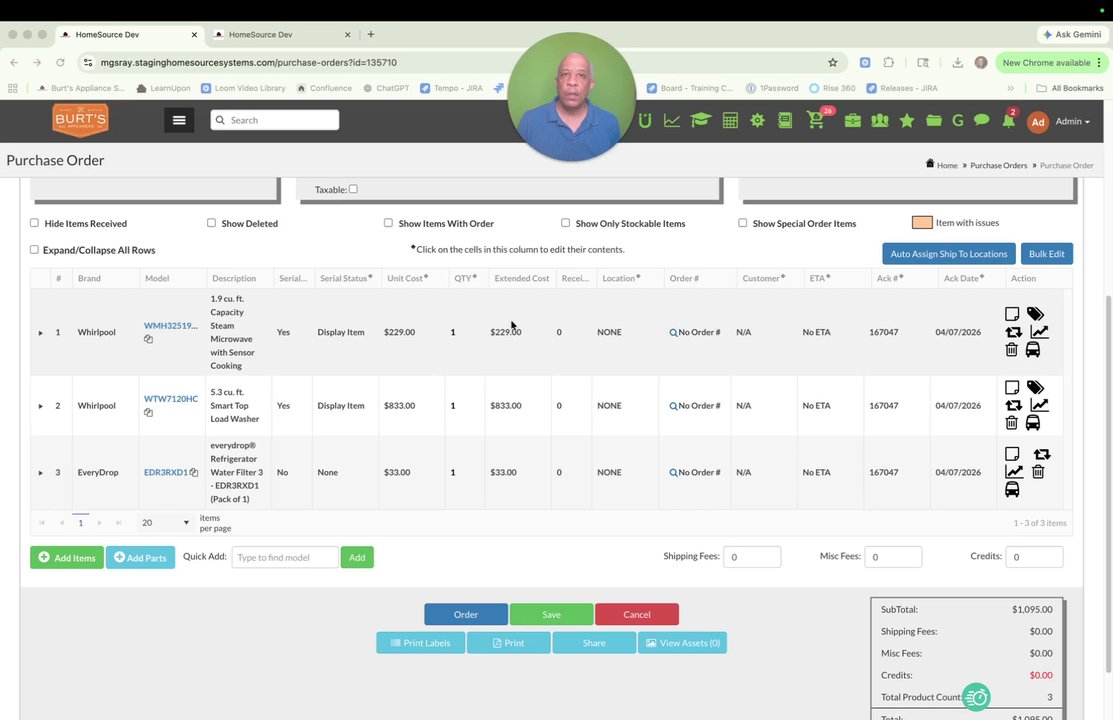Click the View Assets (0) button
The image size is (1113, 720).
tap(682, 643)
